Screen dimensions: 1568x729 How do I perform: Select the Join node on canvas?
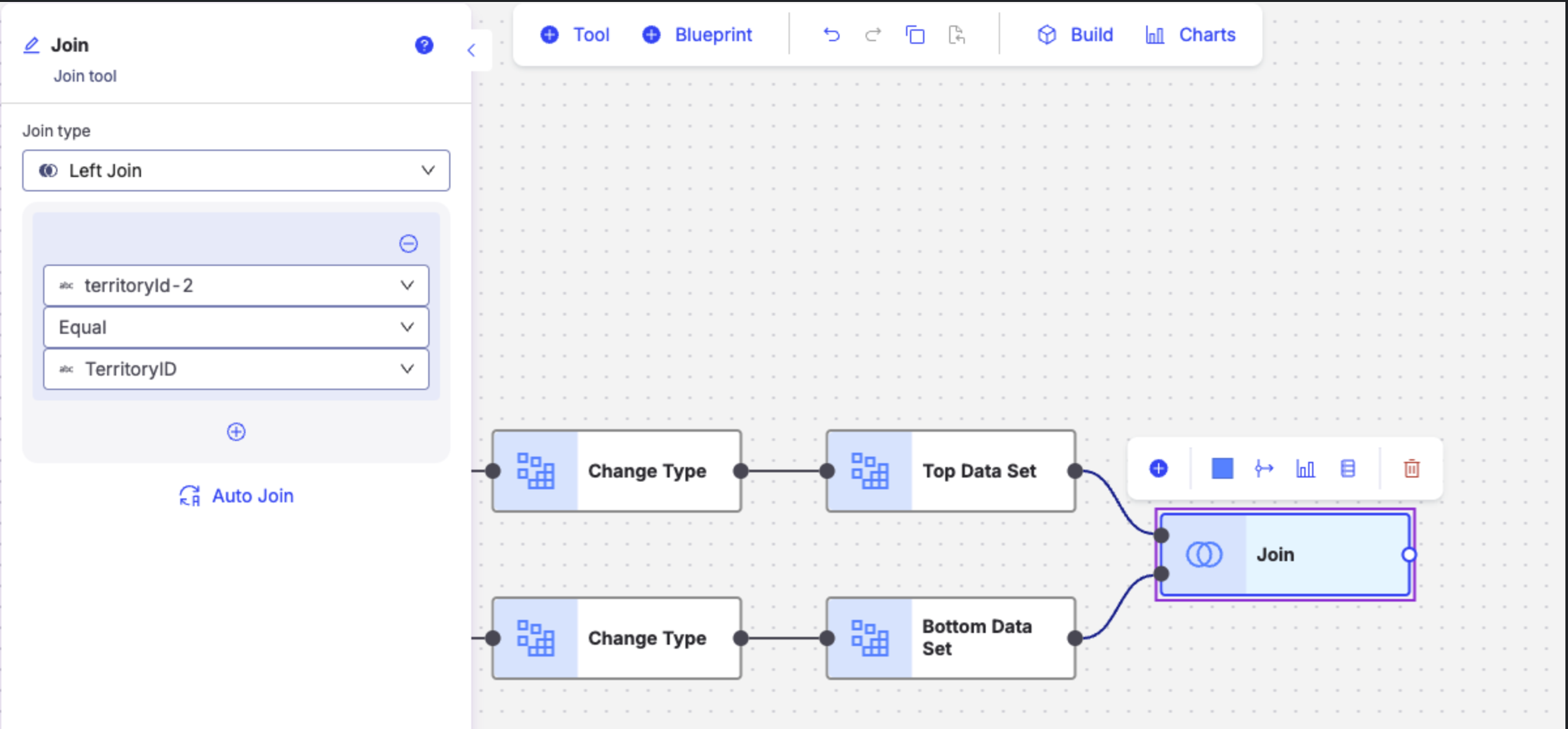1285,555
